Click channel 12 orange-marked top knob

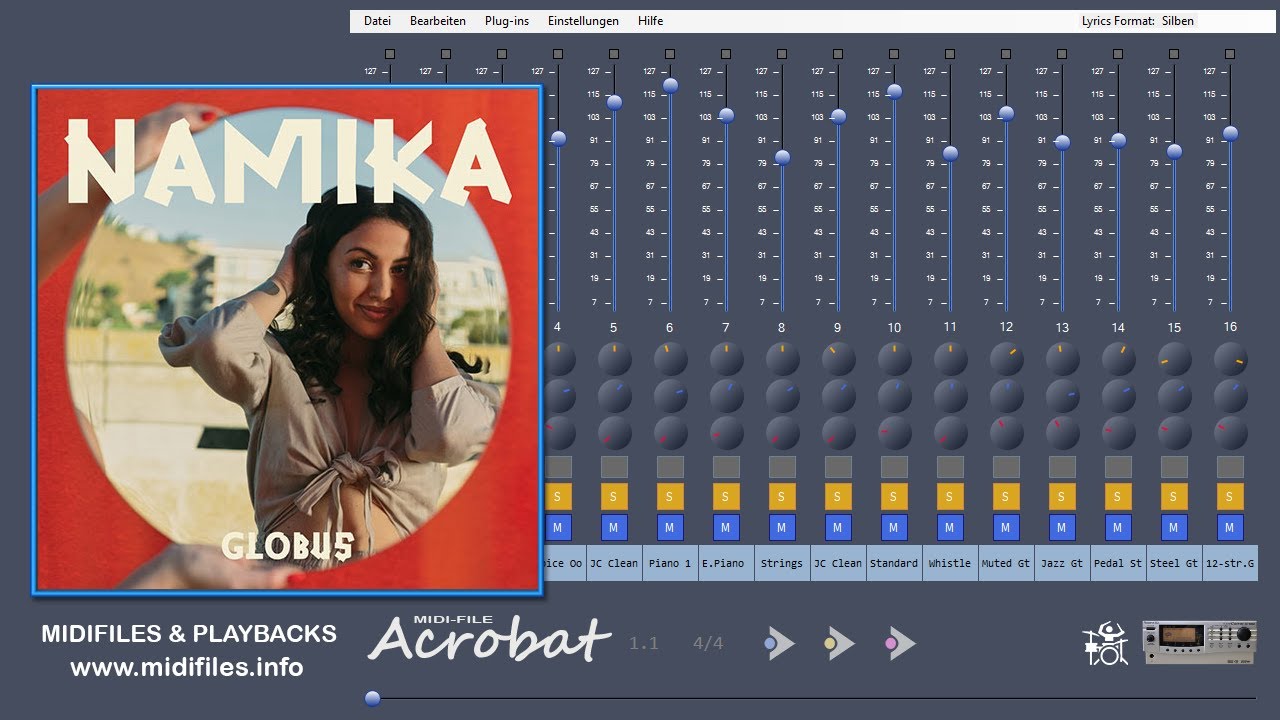pos(1006,359)
